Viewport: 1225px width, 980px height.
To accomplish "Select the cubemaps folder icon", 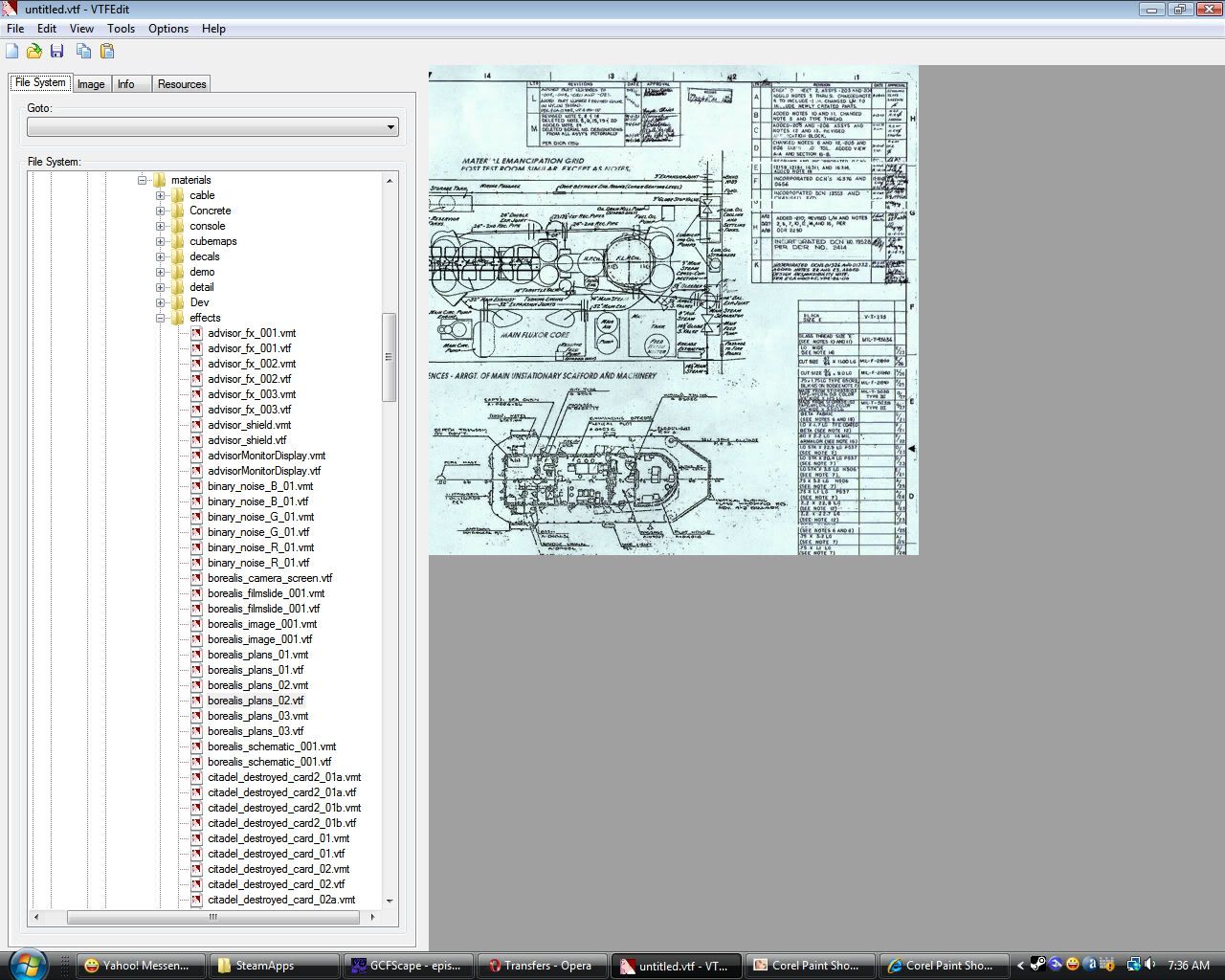I will 177,241.
